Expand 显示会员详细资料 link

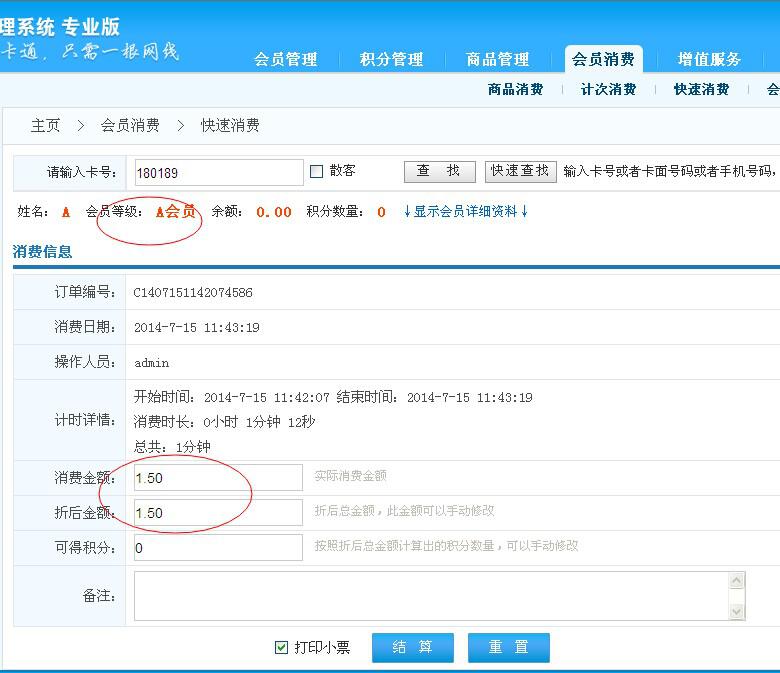pos(465,211)
